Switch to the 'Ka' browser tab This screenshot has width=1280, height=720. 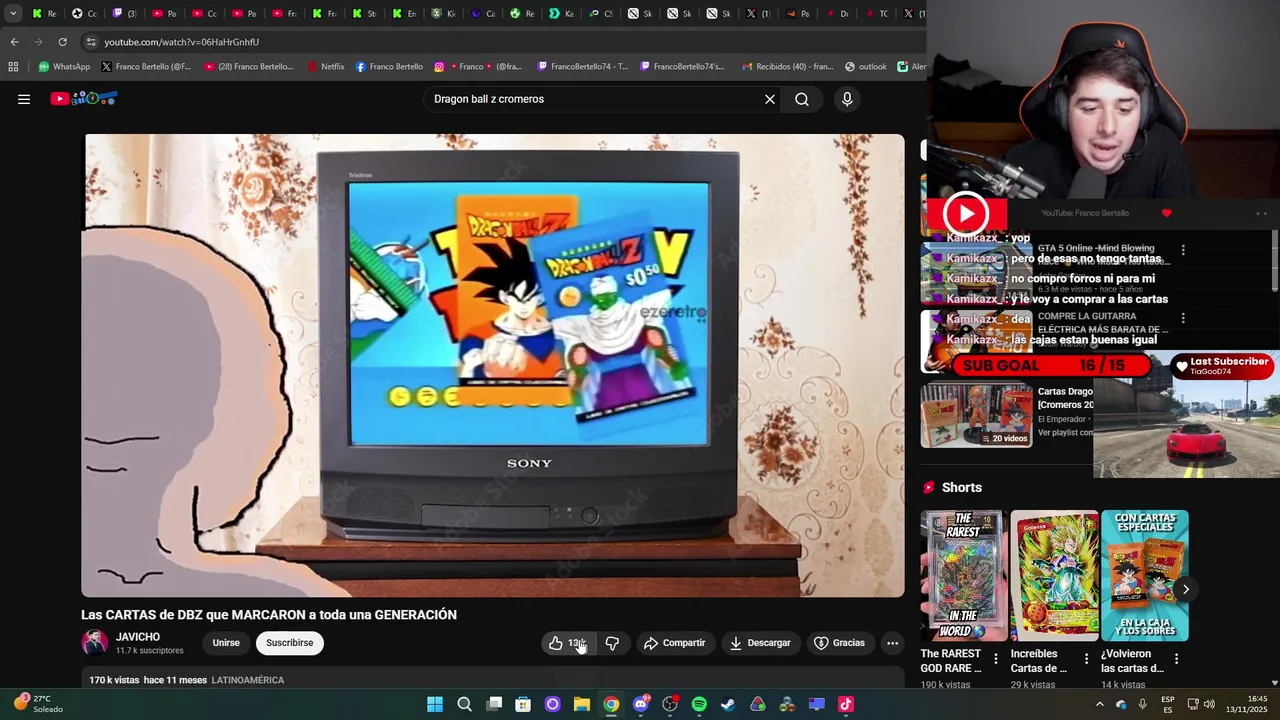point(562,14)
